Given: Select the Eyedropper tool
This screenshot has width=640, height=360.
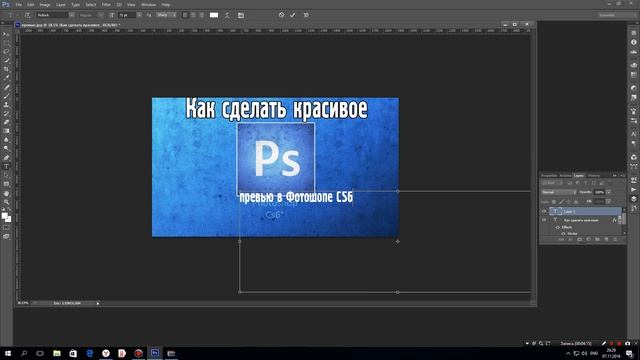Looking at the screenshot, I should tap(6, 78).
